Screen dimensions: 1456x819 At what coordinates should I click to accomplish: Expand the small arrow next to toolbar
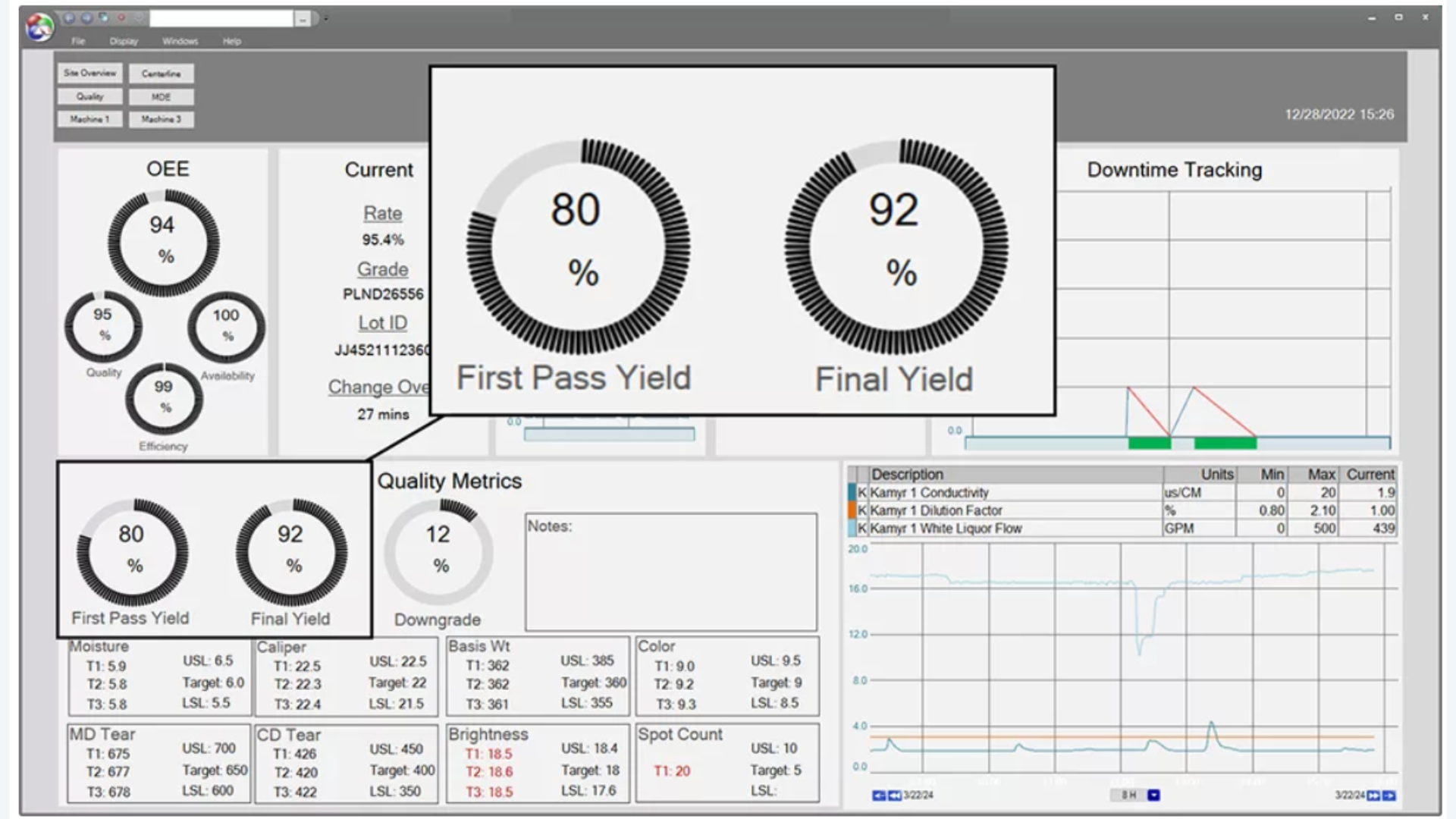326,19
